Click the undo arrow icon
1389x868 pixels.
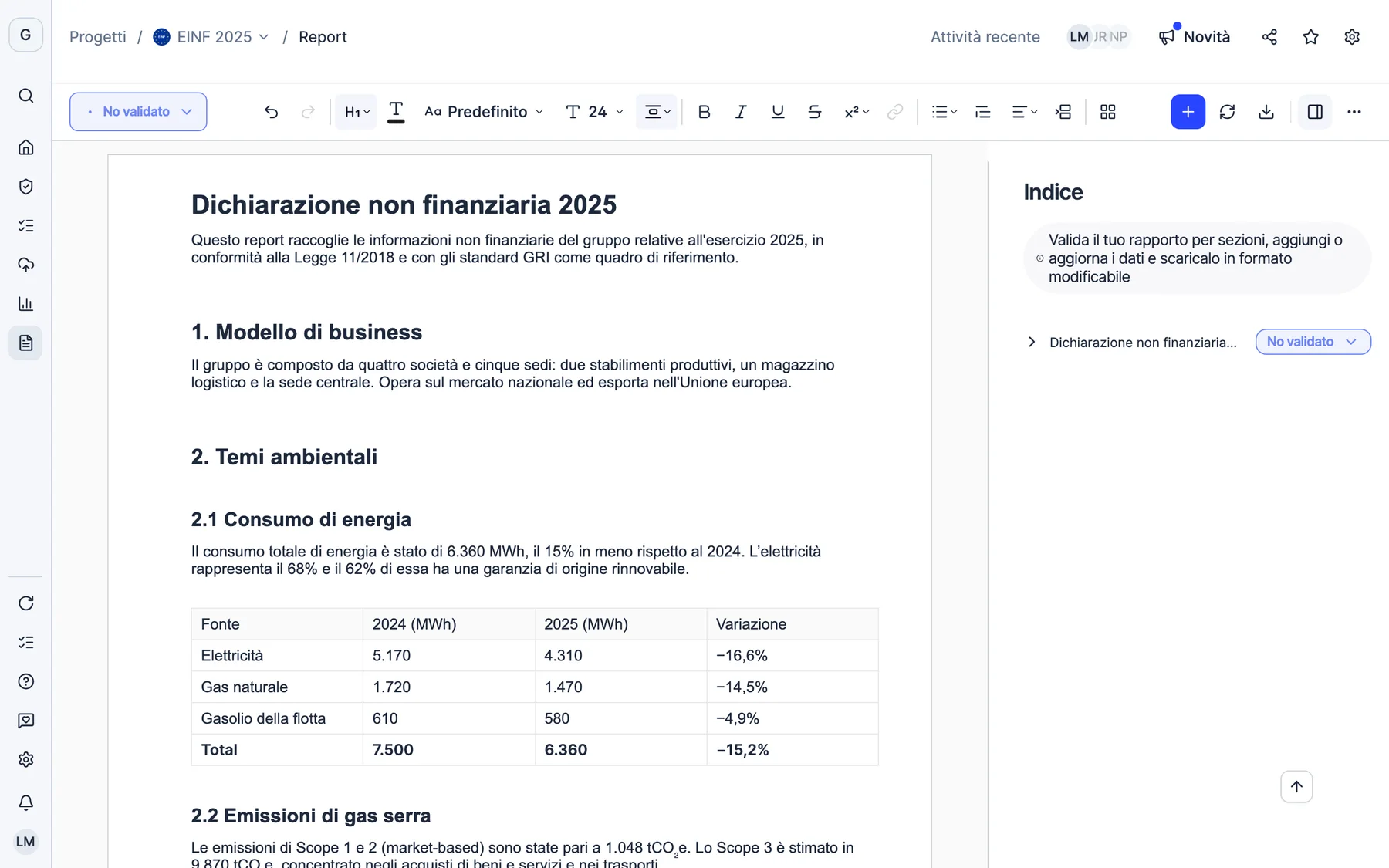pyautogui.click(x=271, y=112)
